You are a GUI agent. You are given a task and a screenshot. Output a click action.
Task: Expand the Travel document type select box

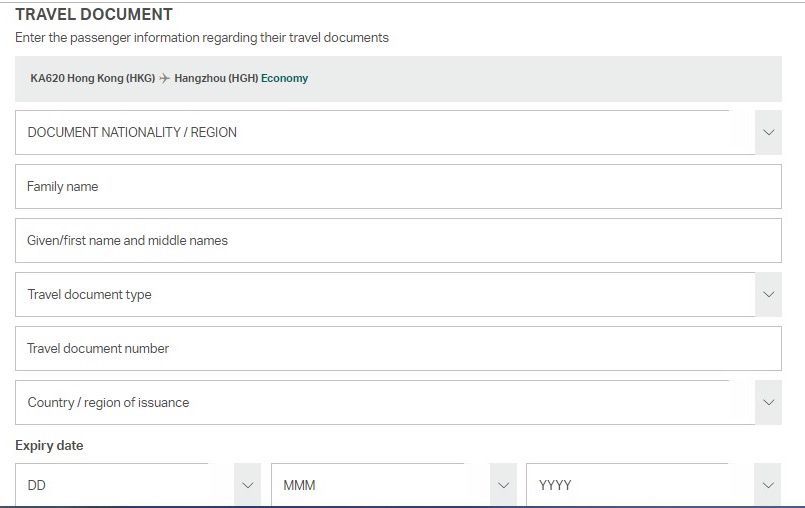pyautogui.click(x=398, y=294)
